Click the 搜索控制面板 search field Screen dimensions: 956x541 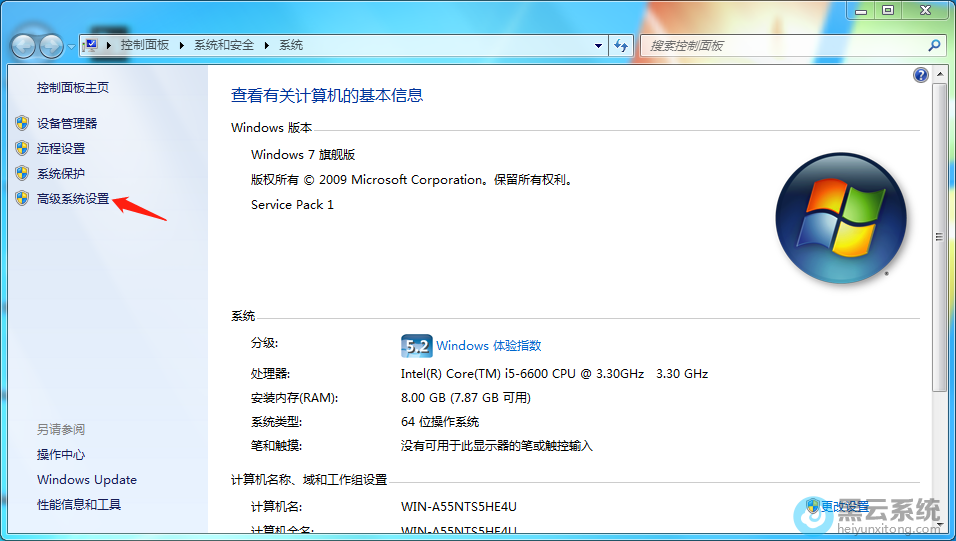click(x=780, y=46)
